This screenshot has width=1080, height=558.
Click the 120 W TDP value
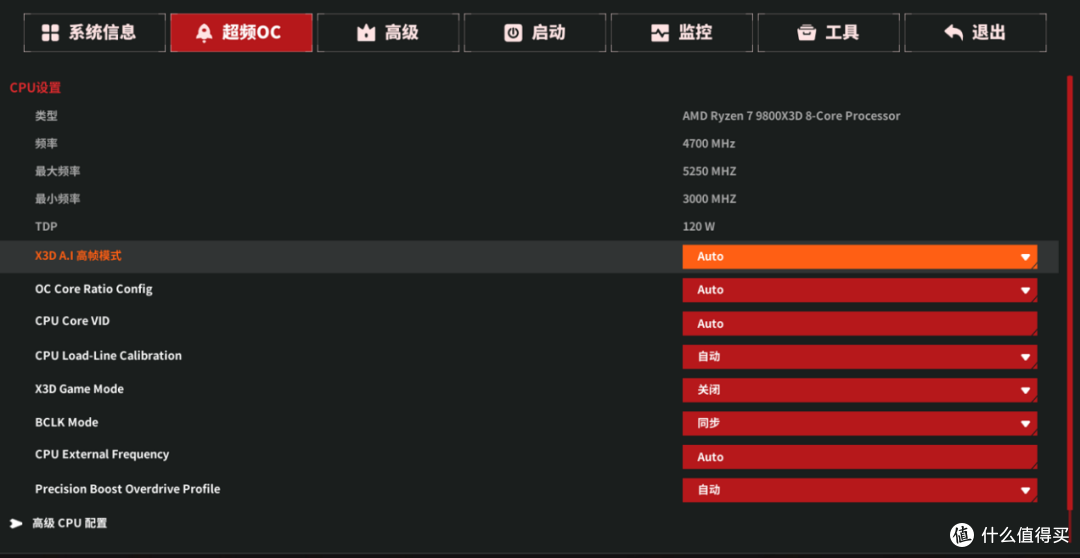click(700, 226)
